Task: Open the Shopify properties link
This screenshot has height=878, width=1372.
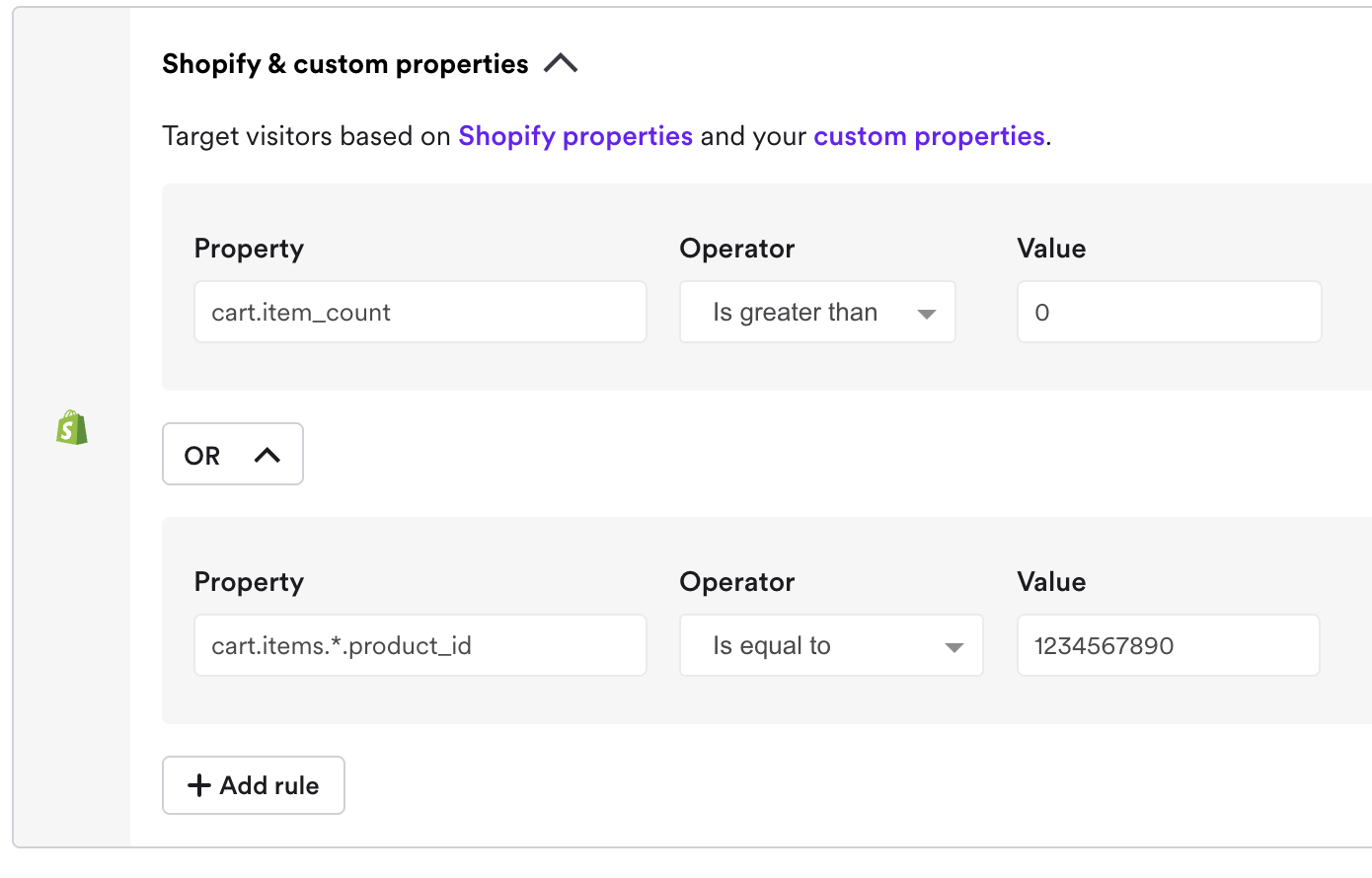Action: coord(575,136)
